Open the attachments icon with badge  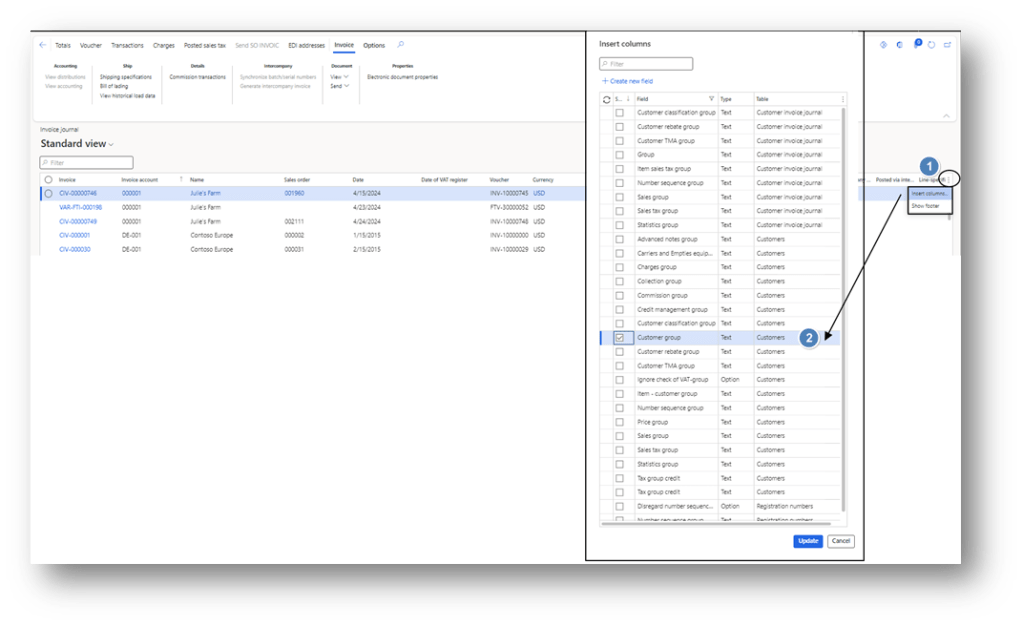[x=916, y=44]
